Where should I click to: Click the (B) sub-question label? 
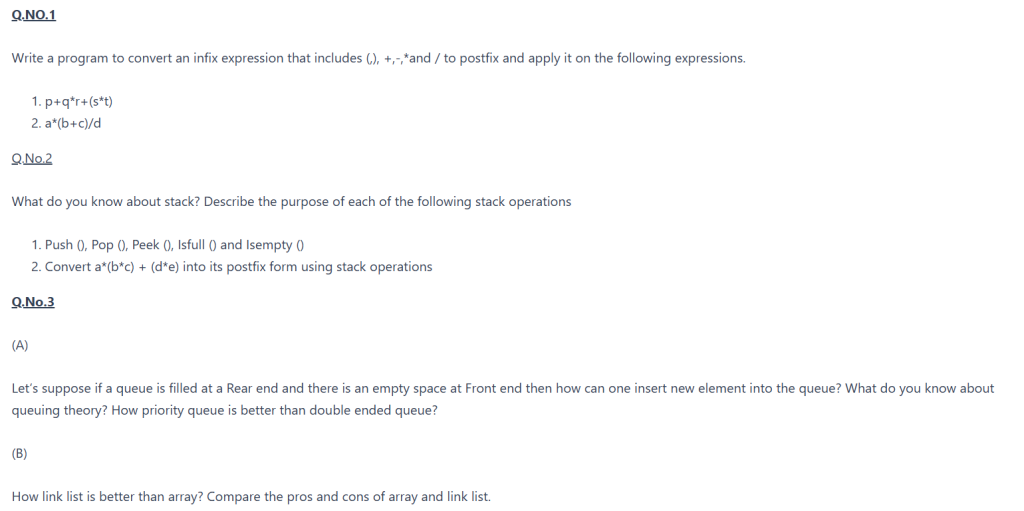(20, 453)
